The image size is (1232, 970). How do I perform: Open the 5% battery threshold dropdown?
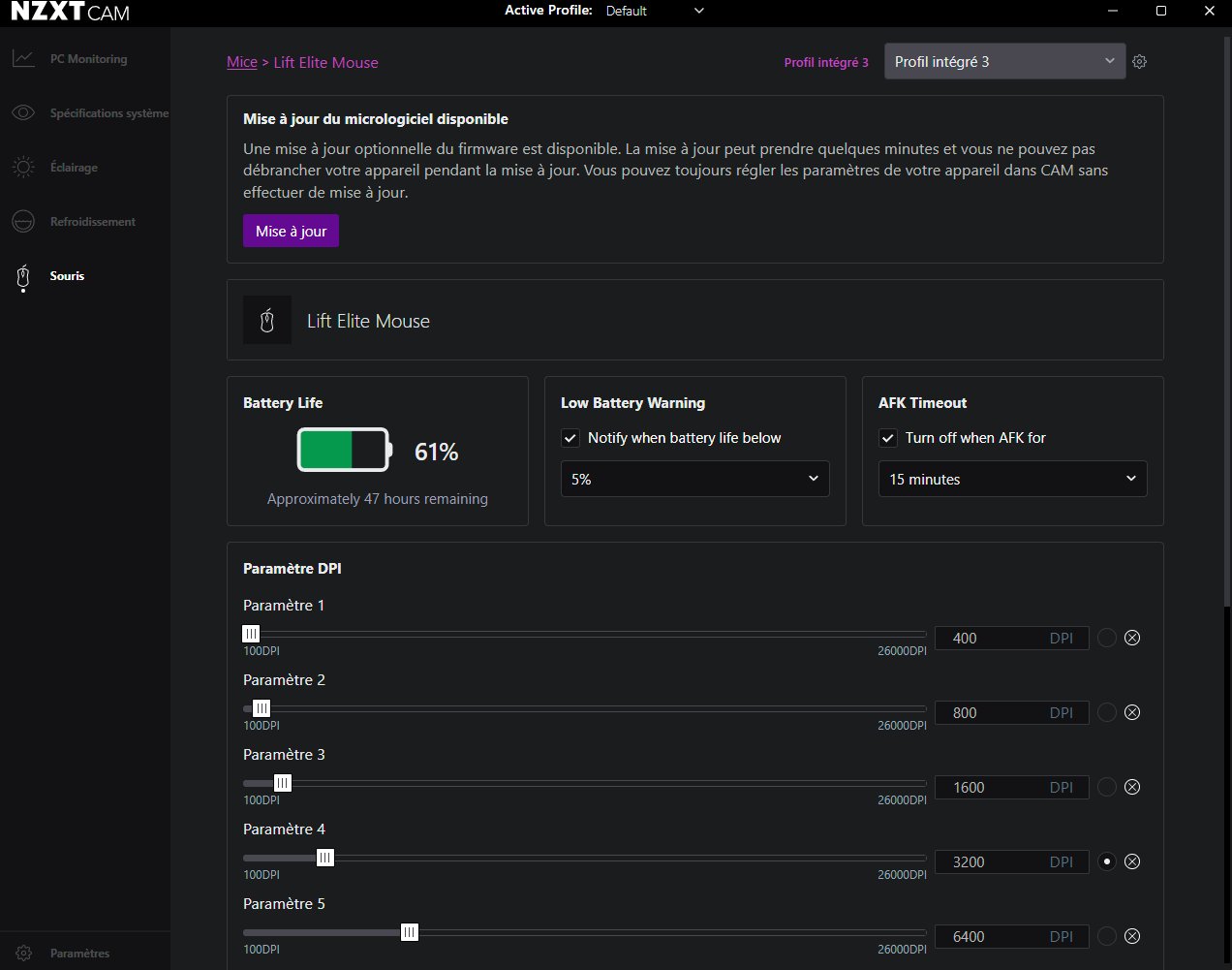[694, 479]
